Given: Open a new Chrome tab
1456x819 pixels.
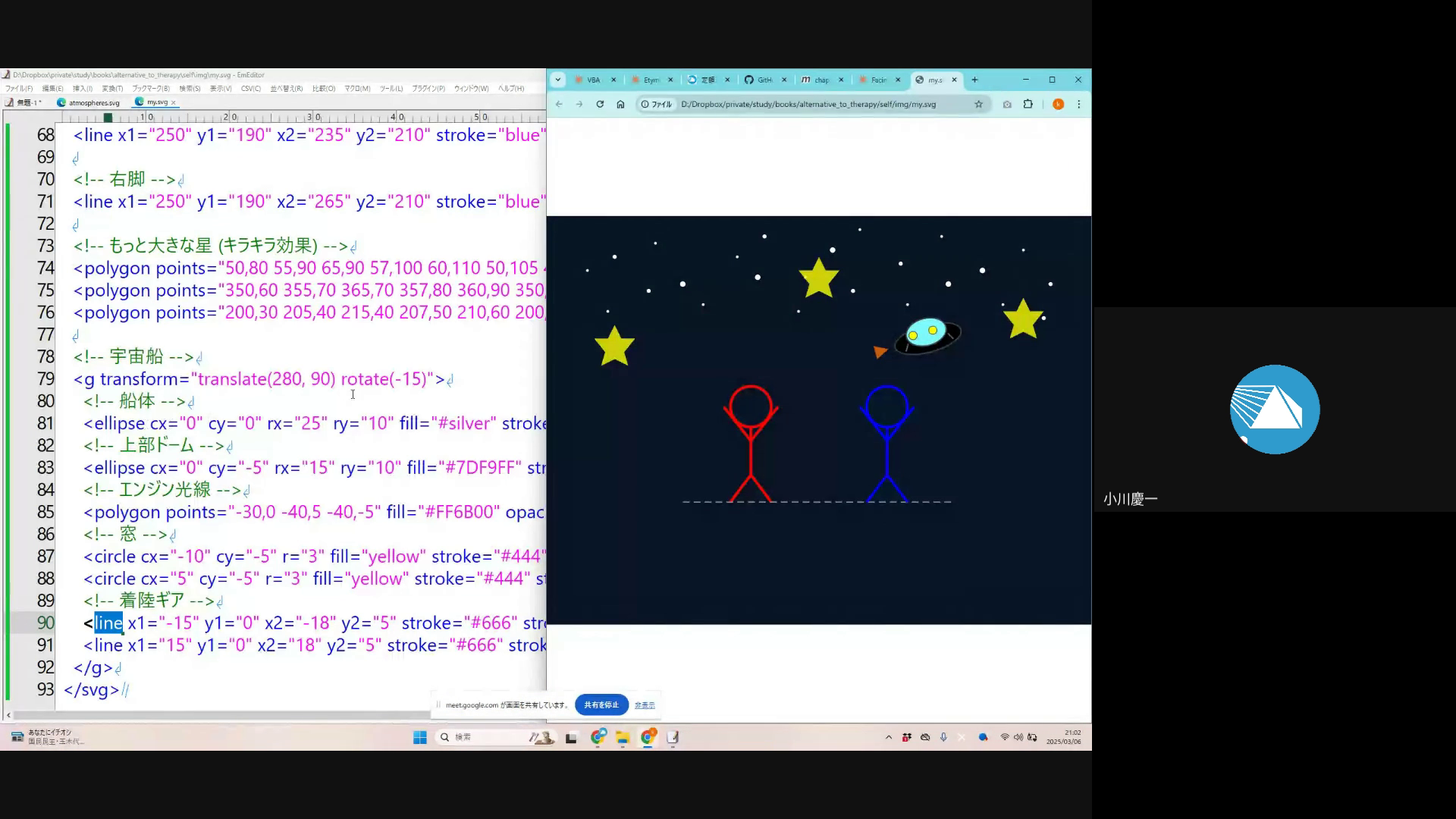Looking at the screenshot, I should coord(975,80).
